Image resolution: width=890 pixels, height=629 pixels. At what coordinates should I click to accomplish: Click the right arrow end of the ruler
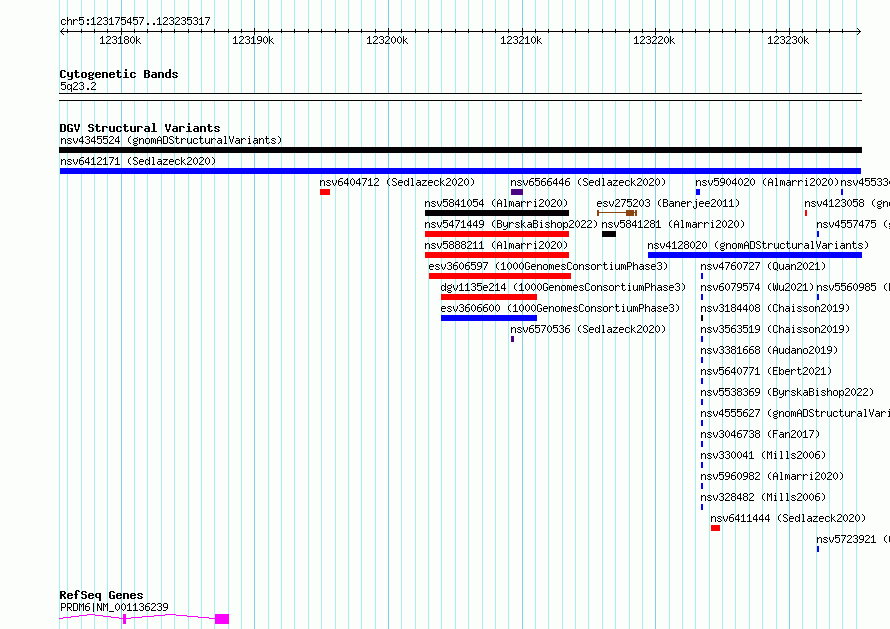[859, 32]
